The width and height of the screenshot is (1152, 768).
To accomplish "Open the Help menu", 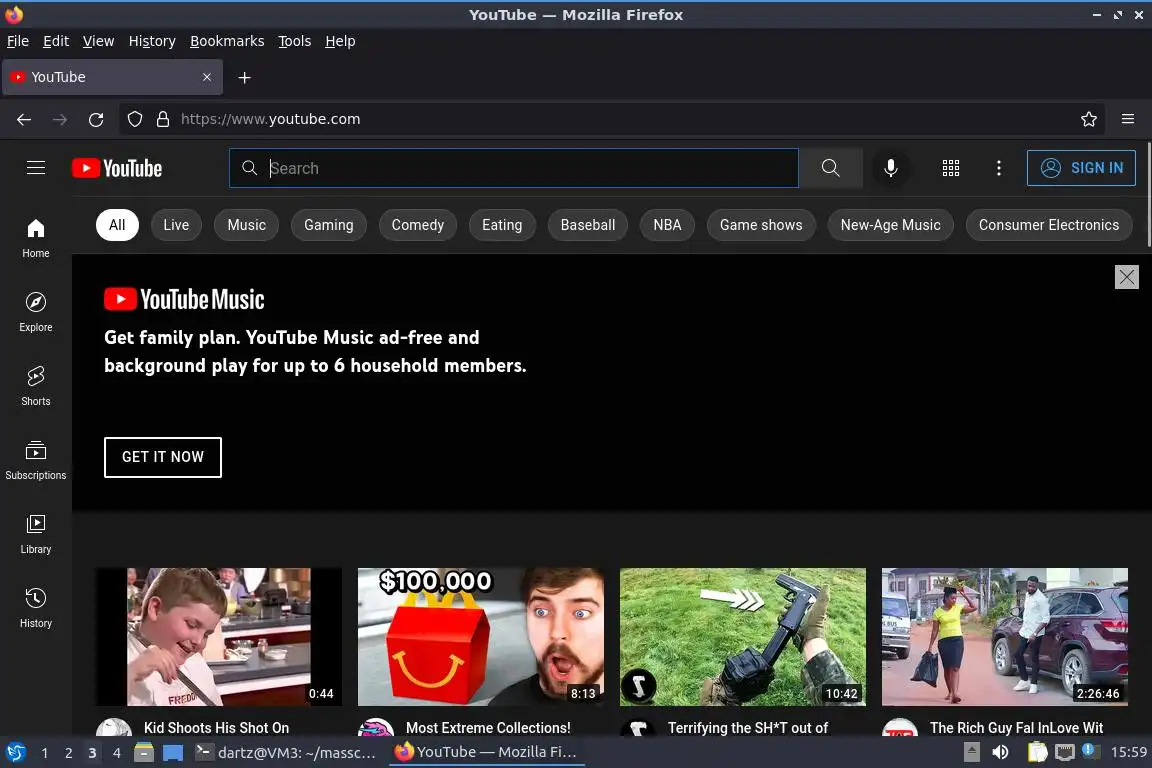I will click(340, 41).
